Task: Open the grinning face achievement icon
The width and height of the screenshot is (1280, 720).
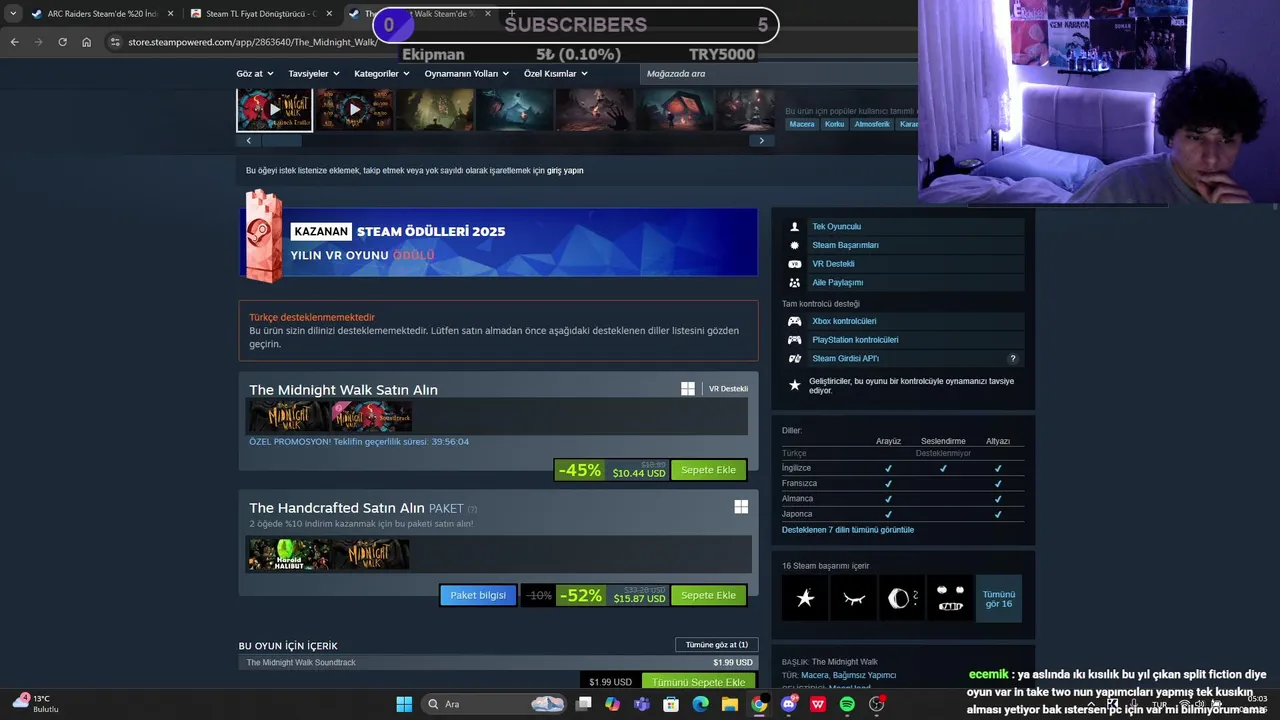Action: [x=950, y=598]
